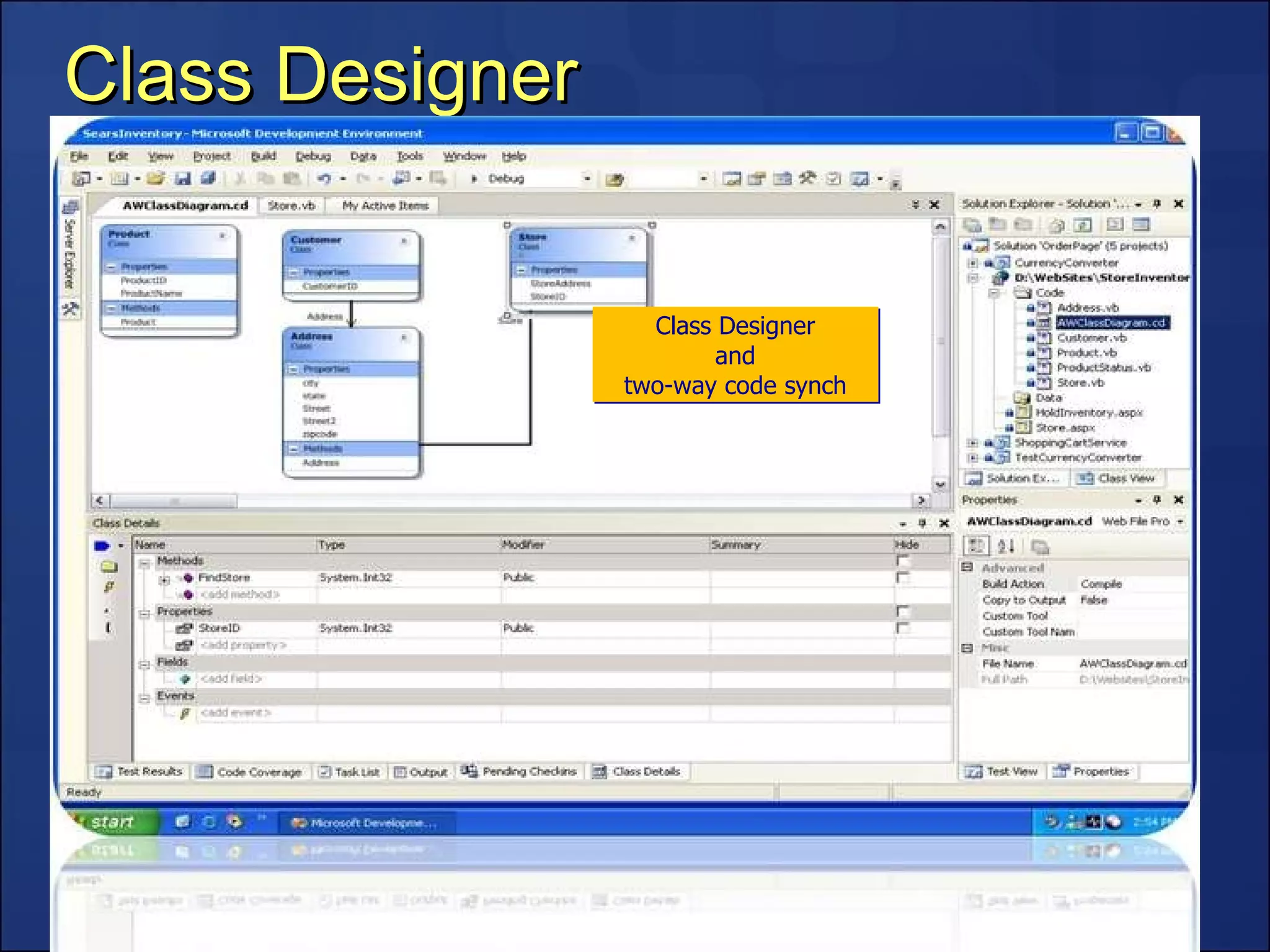
Task: Expand the CurrencyConverter project node
Action: pos(973,263)
